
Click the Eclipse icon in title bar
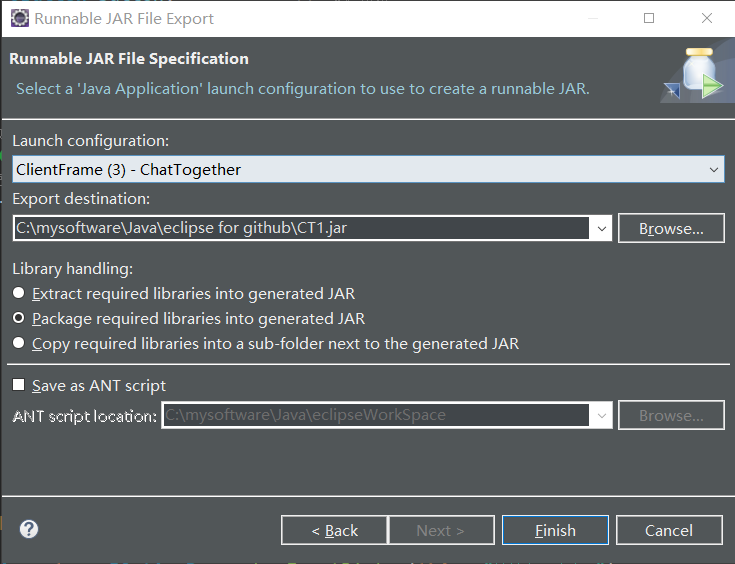20,18
